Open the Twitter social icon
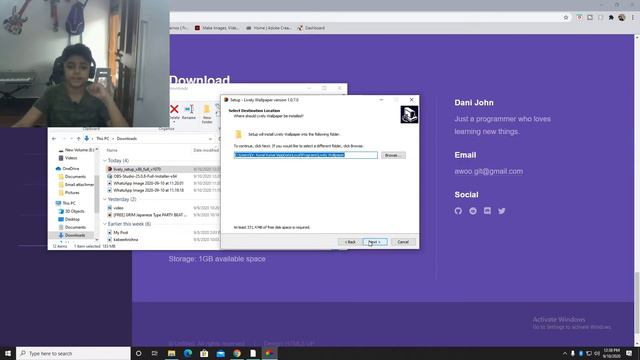This screenshot has width=640, height=360. click(x=502, y=211)
